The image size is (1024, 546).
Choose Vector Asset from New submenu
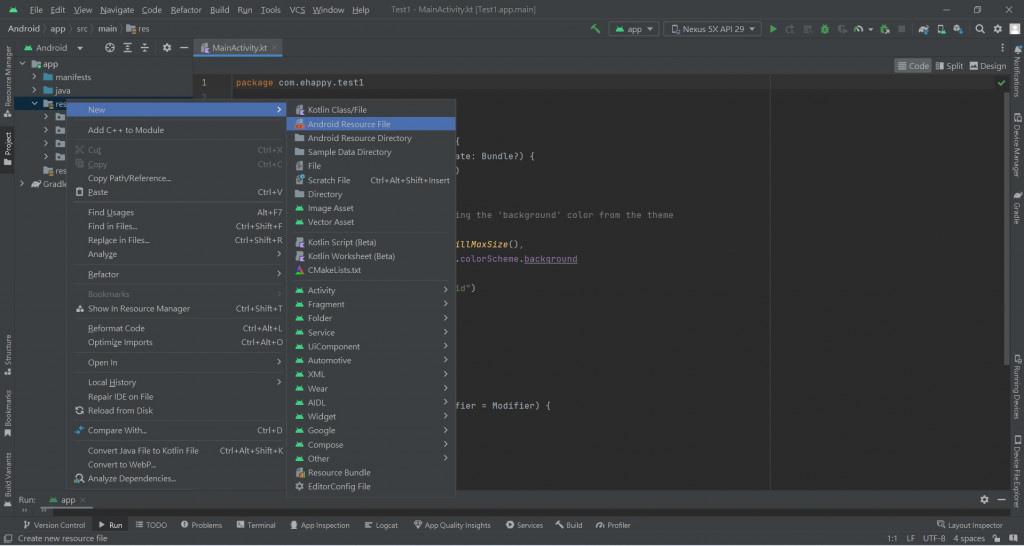(371, 222)
